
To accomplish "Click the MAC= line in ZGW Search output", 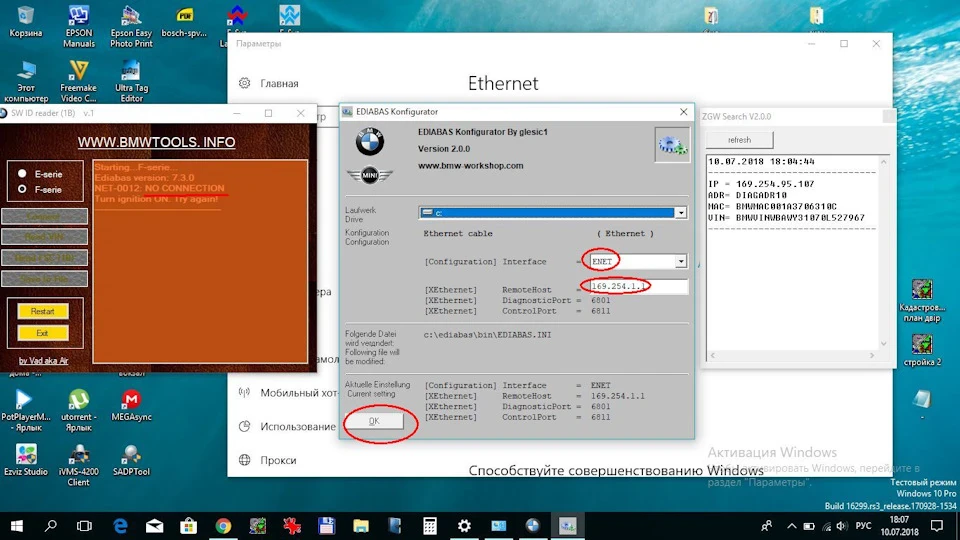I will click(773, 206).
